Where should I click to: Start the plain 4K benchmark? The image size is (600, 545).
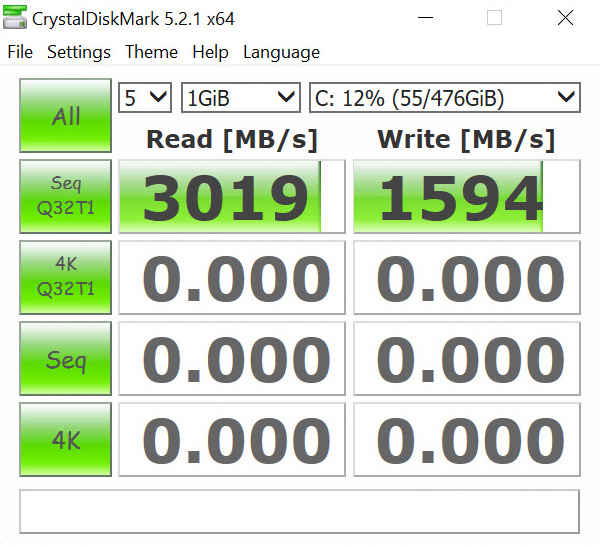click(65, 439)
